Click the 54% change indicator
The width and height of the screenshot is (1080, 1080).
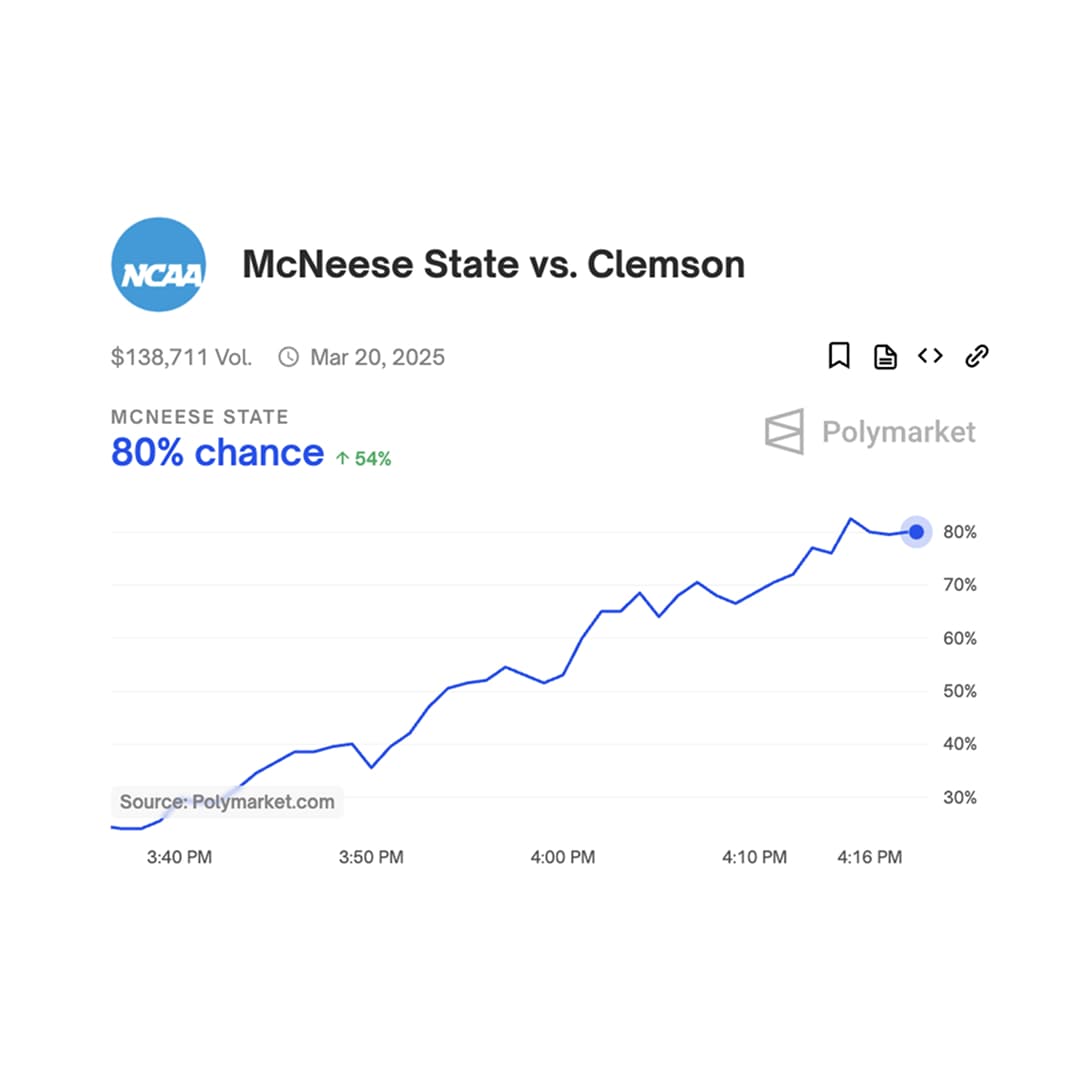[372, 459]
